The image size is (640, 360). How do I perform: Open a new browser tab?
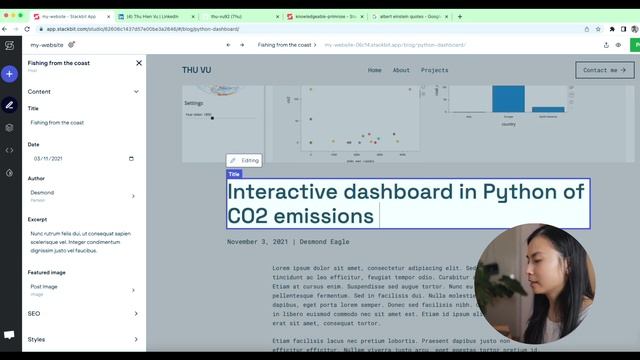tap(460, 17)
